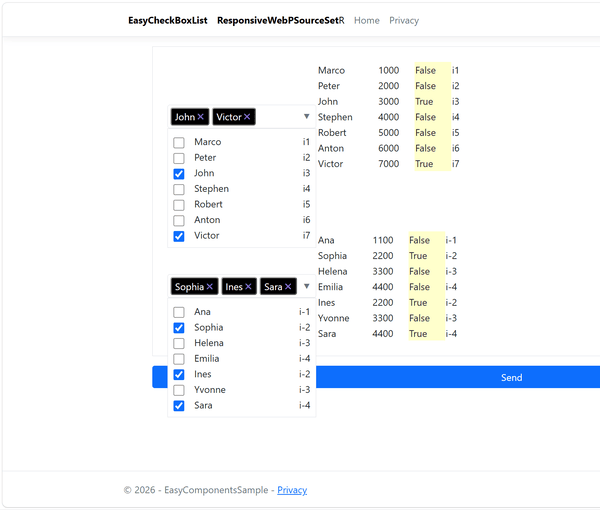The width and height of the screenshot is (600, 510).
Task: Check the Marco checkbox
Action: [x=179, y=142]
